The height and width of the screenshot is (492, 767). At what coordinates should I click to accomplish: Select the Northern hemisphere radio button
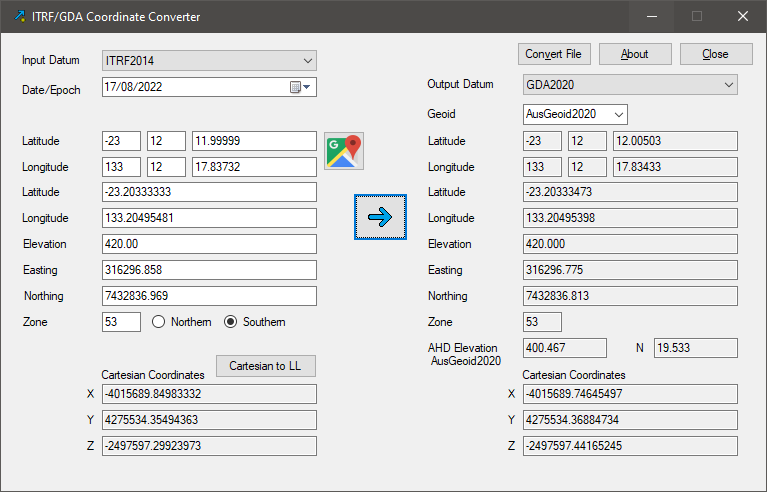tap(158, 322)
